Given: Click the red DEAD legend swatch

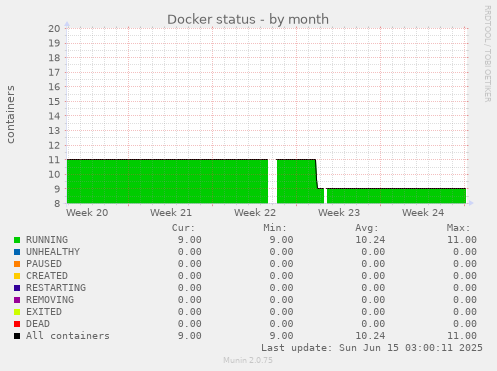Looking at the screenshot, I should click(x=17, y=324).
